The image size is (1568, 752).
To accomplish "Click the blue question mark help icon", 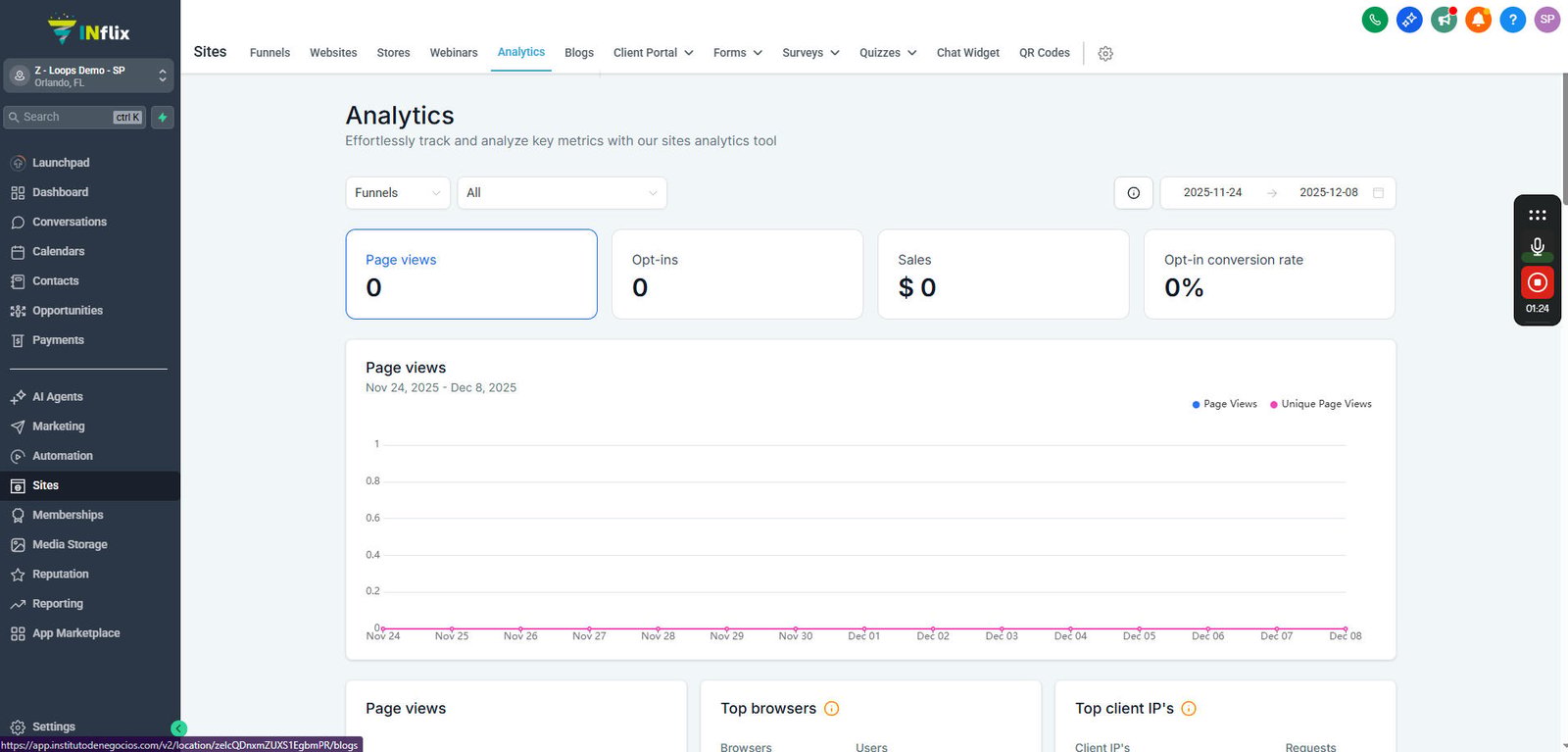I will pyautogui.click(x=1513, y=20).
